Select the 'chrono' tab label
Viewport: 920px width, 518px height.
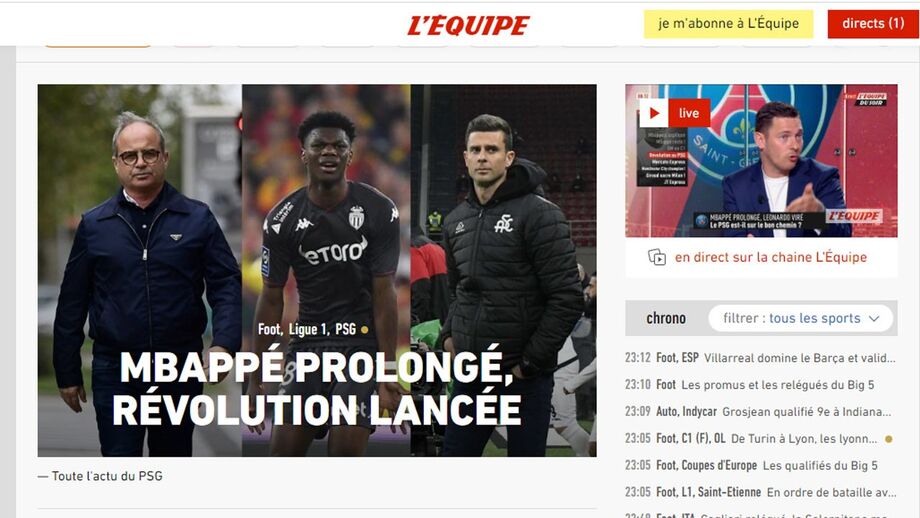666,318
